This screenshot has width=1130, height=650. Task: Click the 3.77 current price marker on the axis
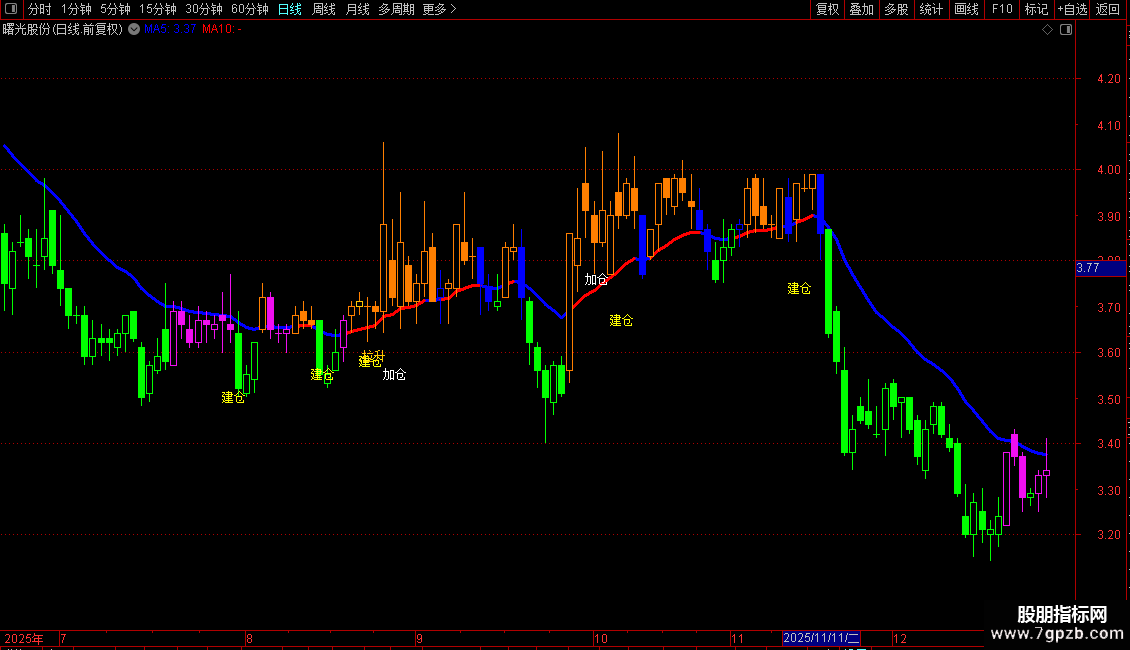1100,268
